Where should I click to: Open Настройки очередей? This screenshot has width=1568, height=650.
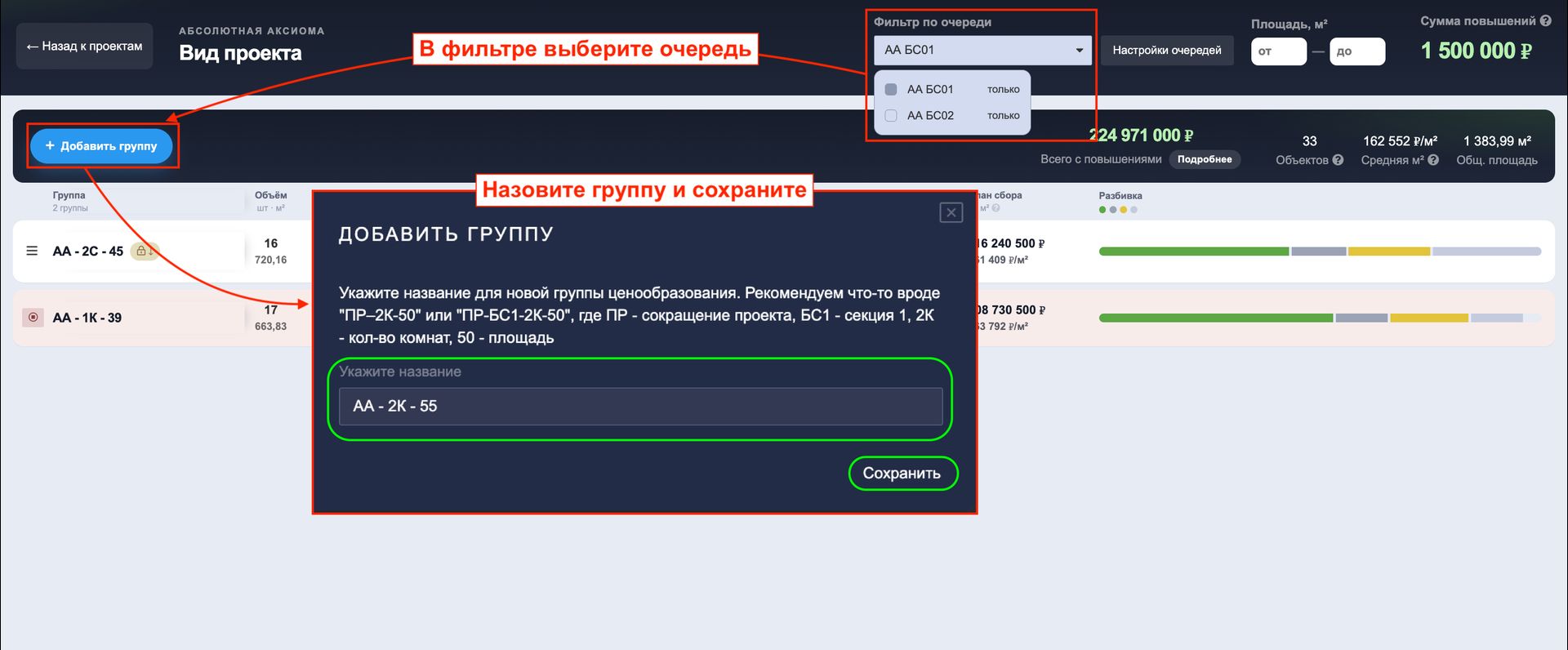click(1167, 50)
